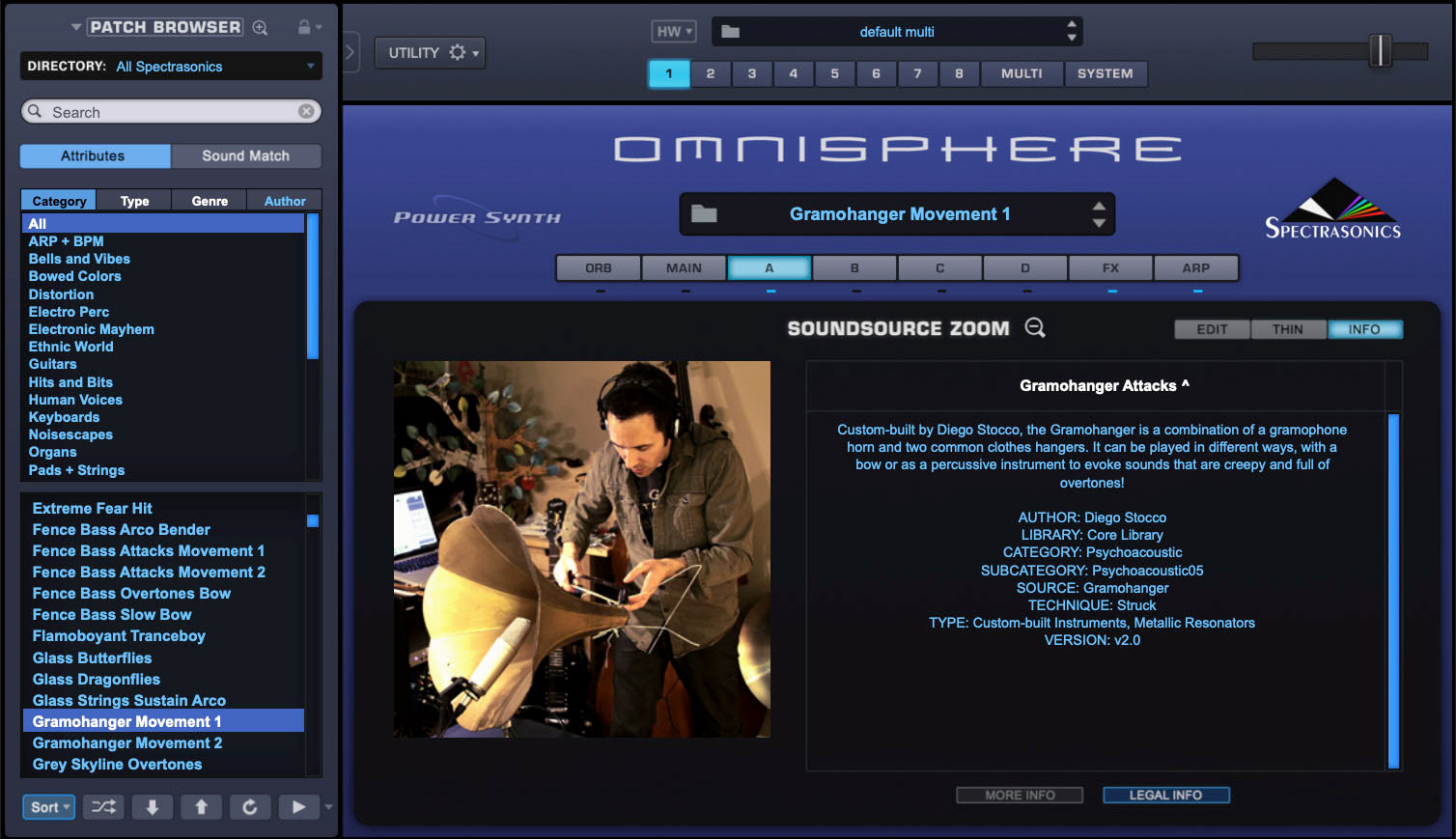Toggle the browser lock icon
1456x839 pixels.
tap(304, 27)
